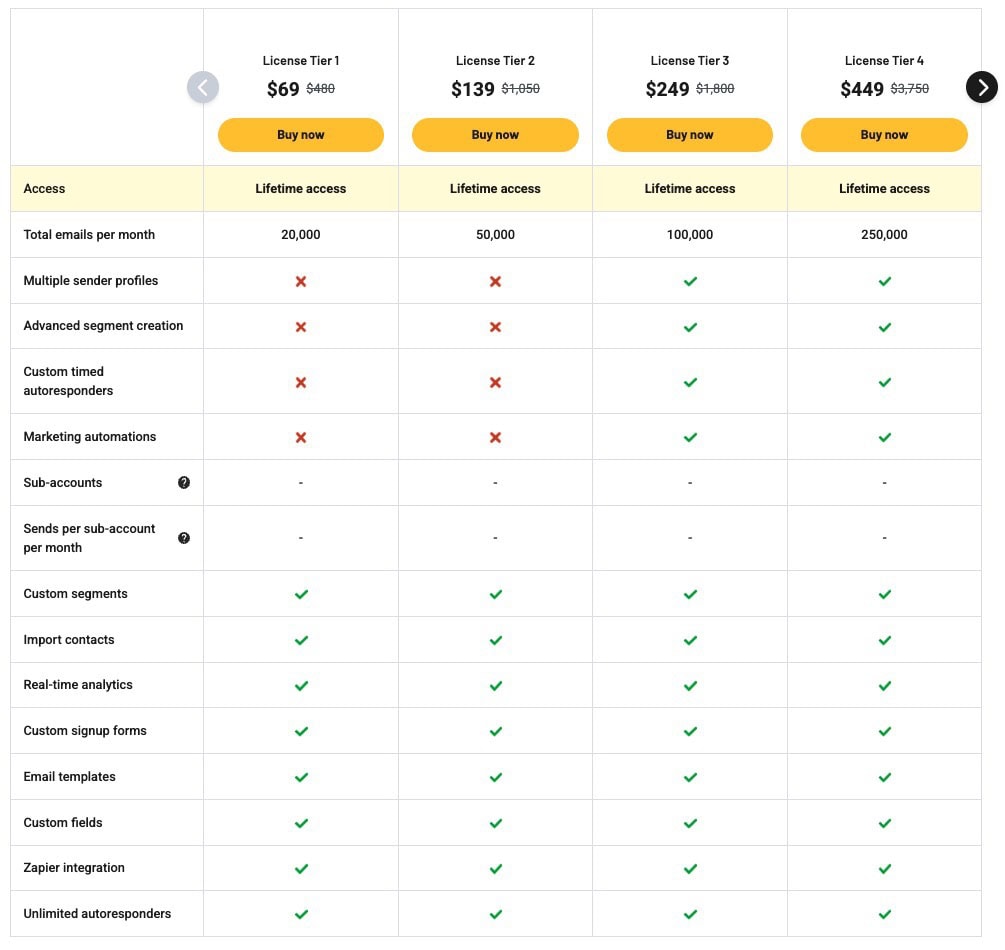Open the Sub-accounts help tooltip icon
This screenshot has width=1005, height=950.
point(184,482)
